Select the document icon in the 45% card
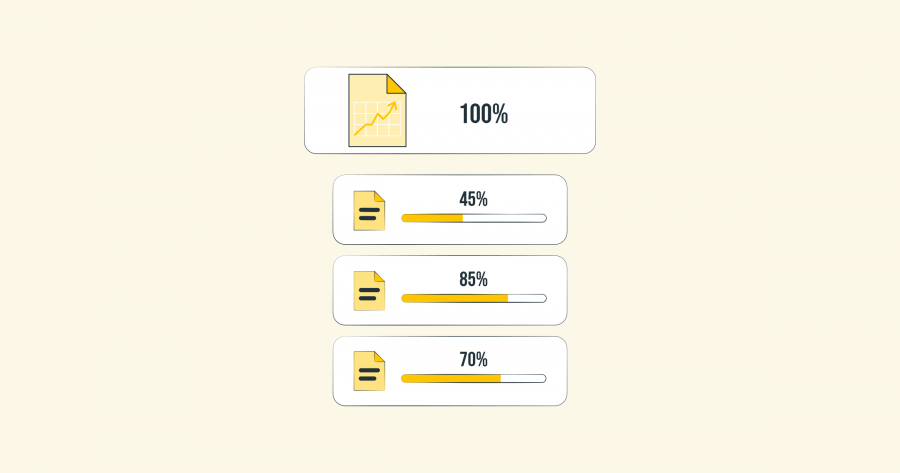Viewport: 900px width, 473px height. 369,211
